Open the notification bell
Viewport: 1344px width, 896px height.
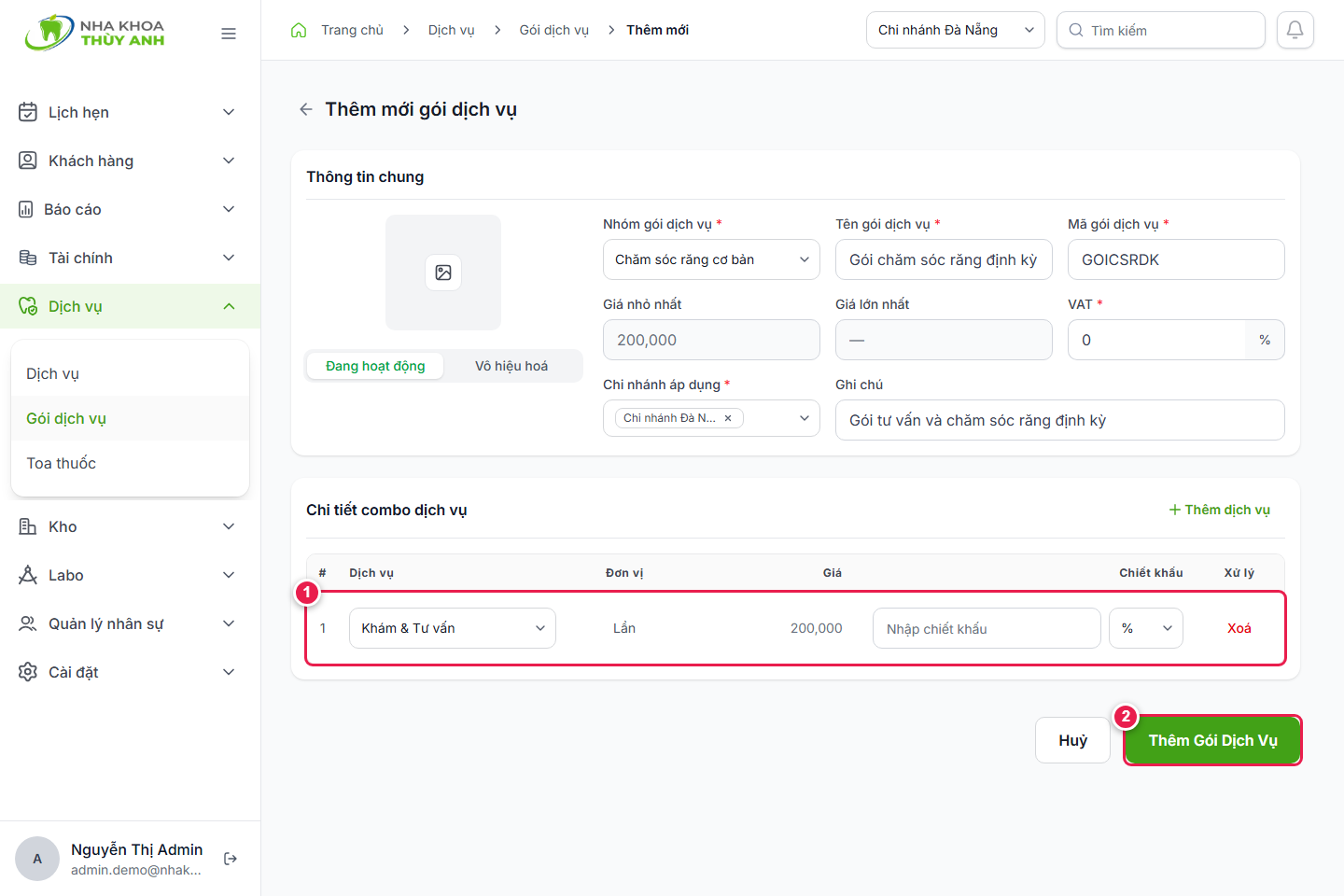pyautogui.click(x=1295, y=30)
